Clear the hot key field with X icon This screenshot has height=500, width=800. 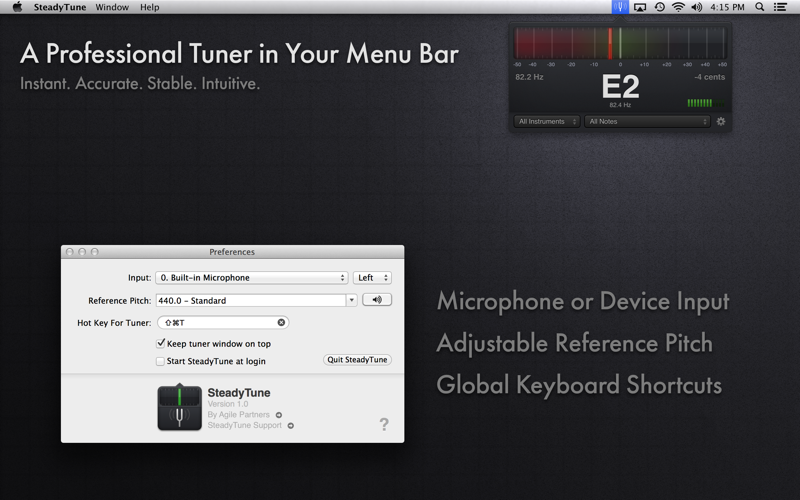(281, 322)
